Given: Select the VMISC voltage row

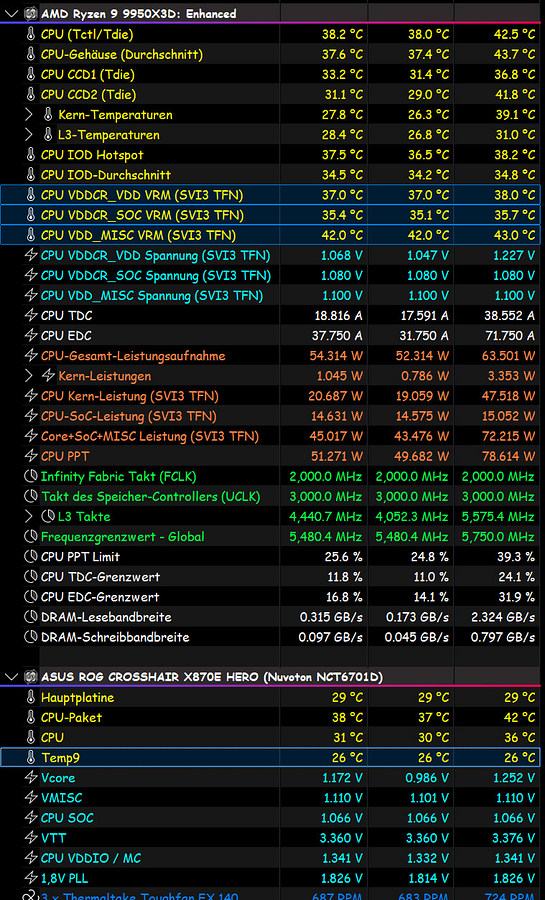Looking at the screenshot, I should (272, 798).
